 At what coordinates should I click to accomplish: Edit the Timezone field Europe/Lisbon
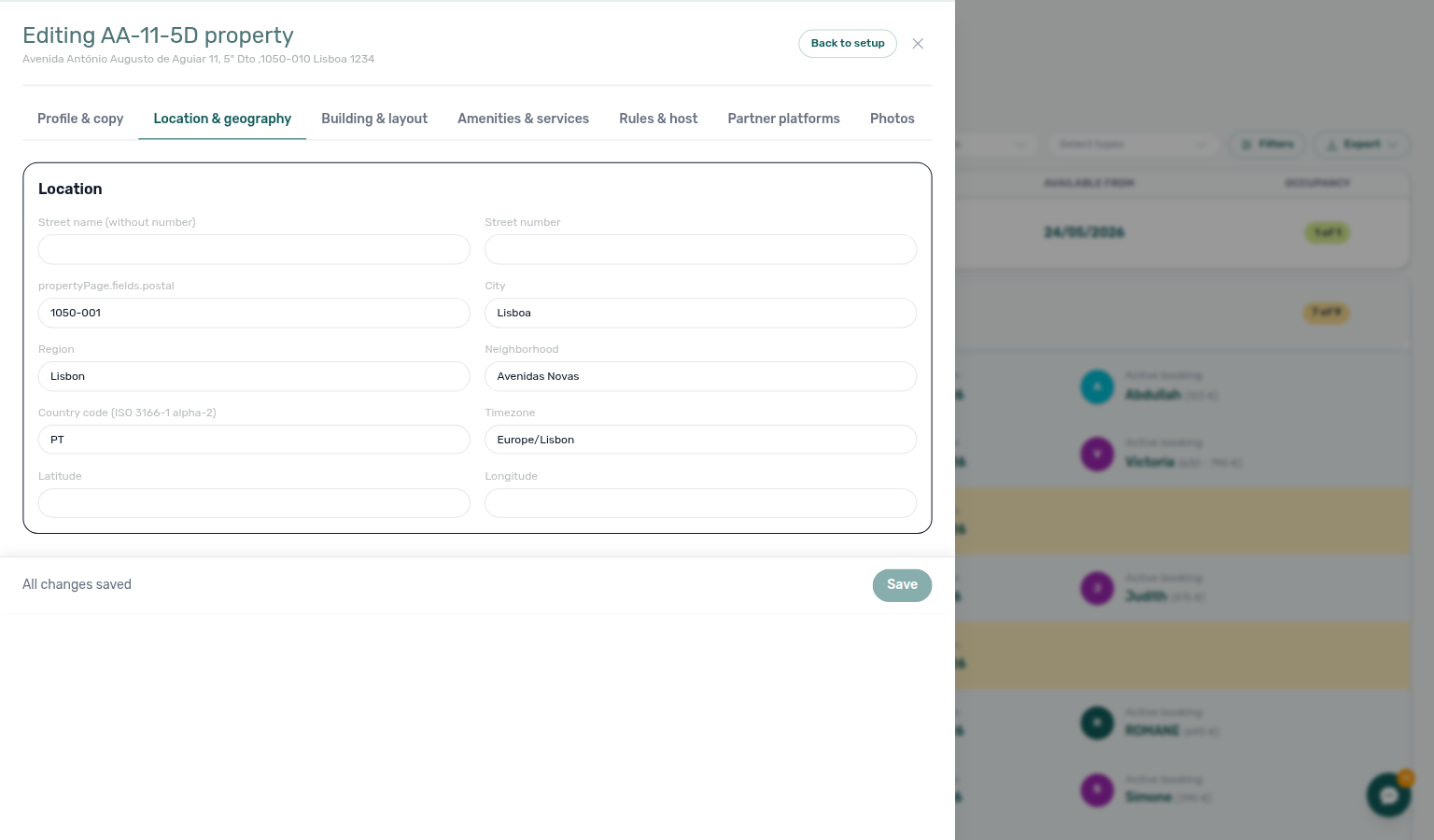coord(700,440)
